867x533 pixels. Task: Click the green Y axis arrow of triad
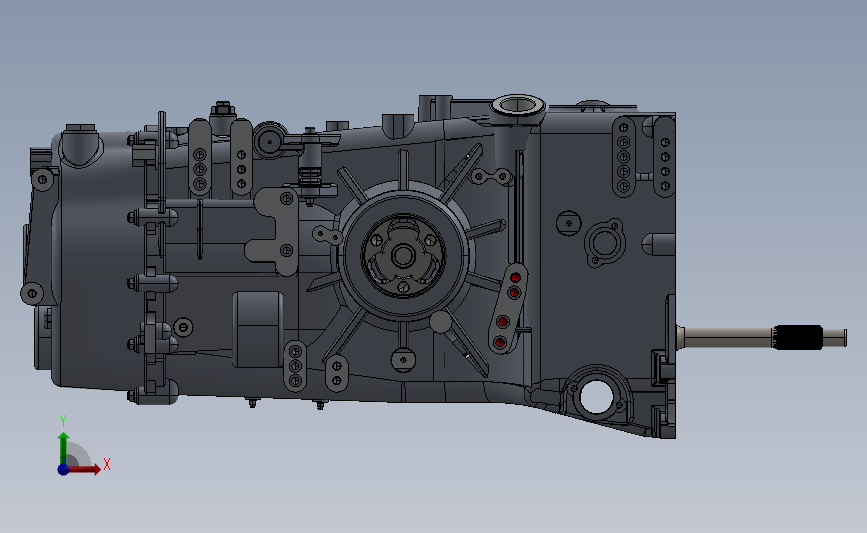[x=63, y=448]
